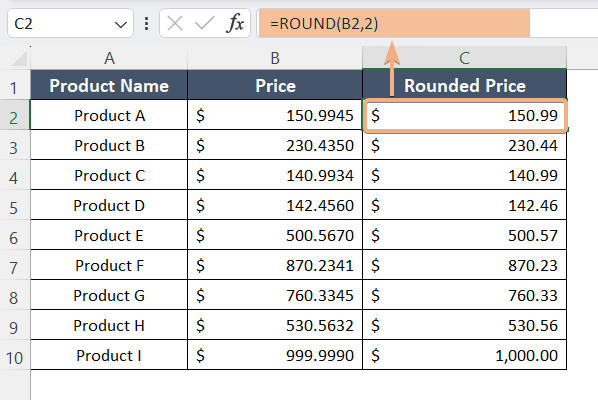The image size is (598, 400).
Task: Select row 4 header
Action: (x=14, y=175)
